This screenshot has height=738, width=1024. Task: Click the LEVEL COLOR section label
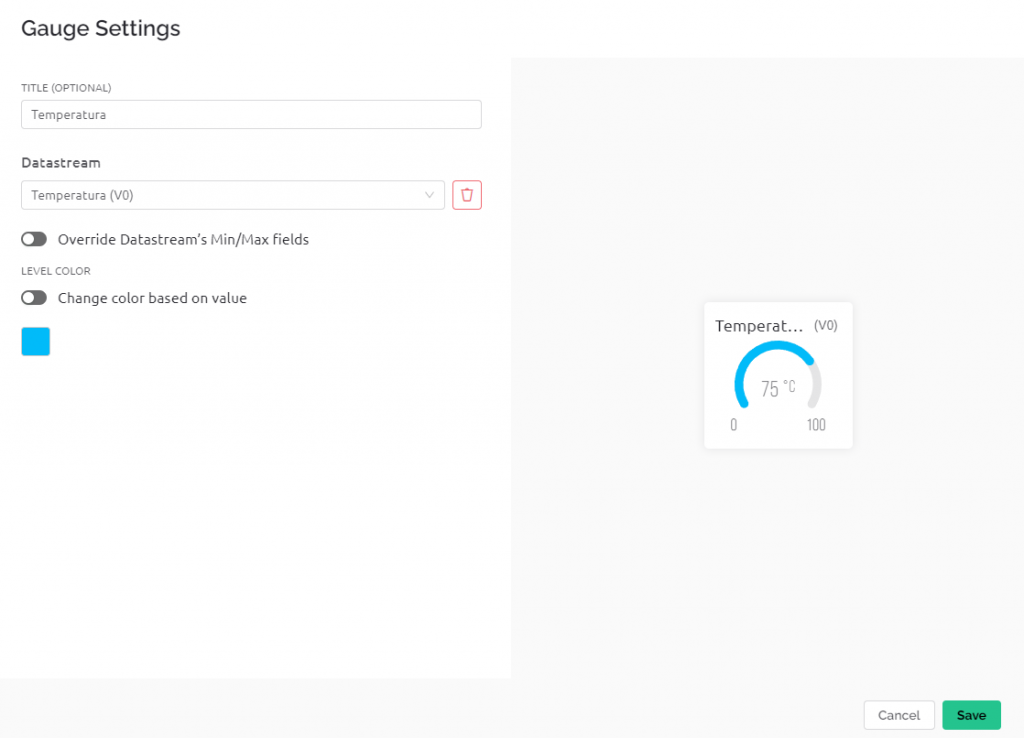click(56, 271)
